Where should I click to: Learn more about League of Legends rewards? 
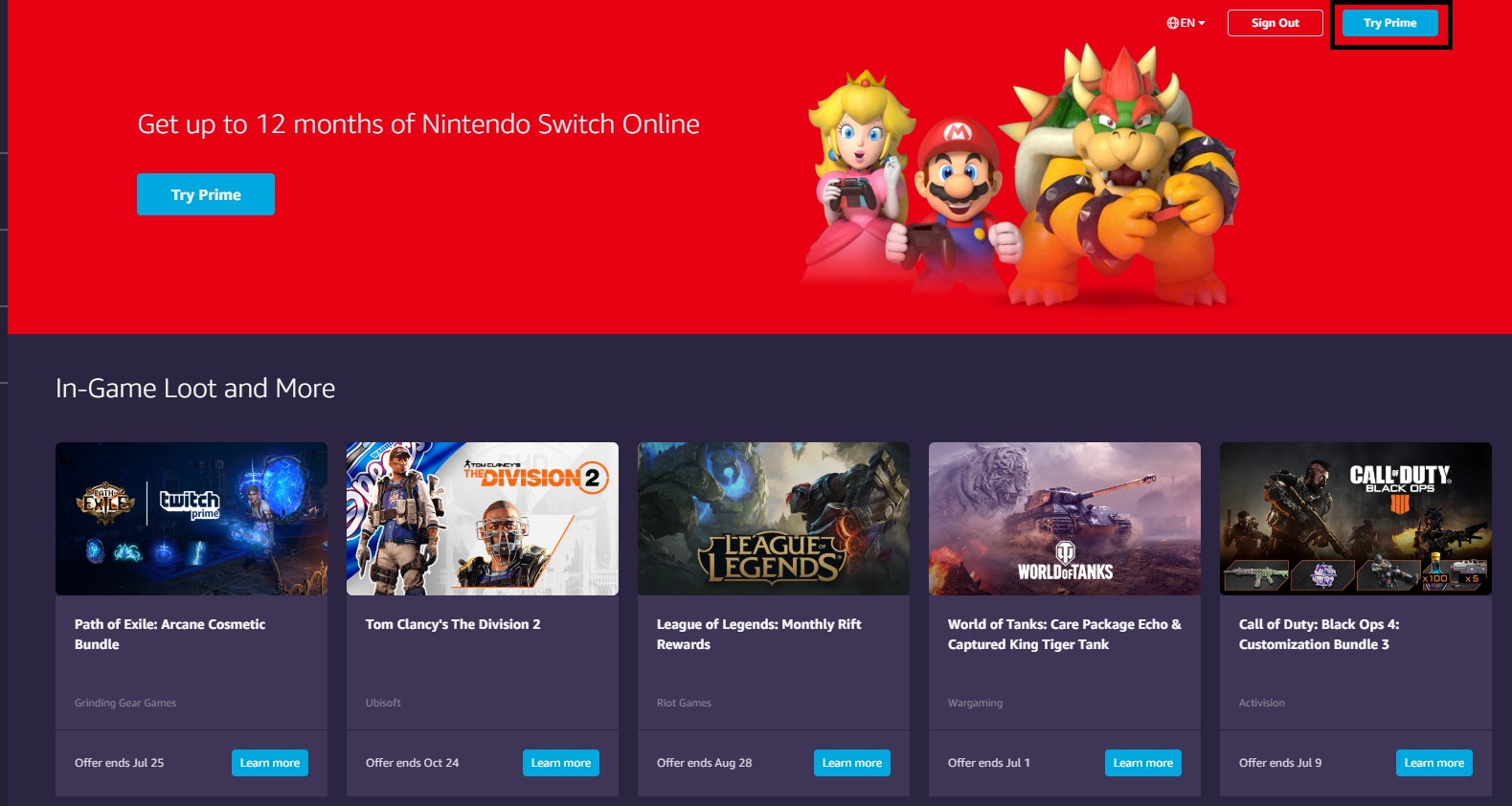(x=852, y=763)
